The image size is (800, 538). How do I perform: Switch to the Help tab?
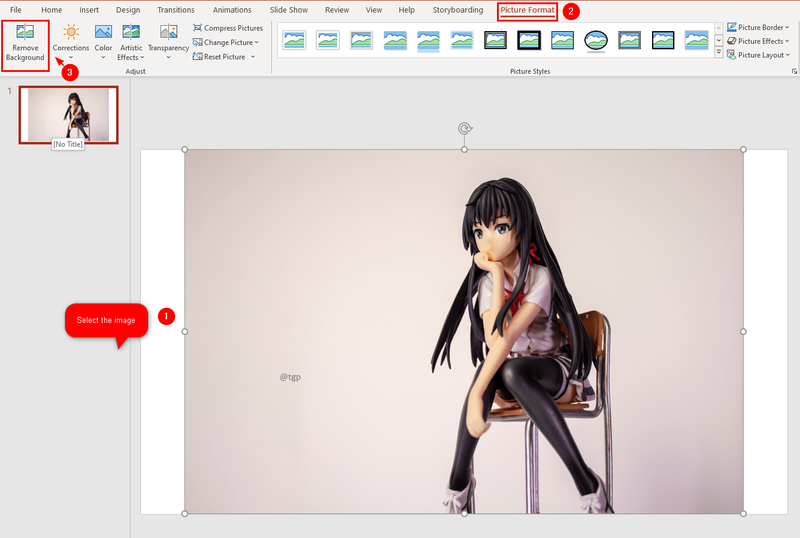pyautogui.click(x=407, y=10)
